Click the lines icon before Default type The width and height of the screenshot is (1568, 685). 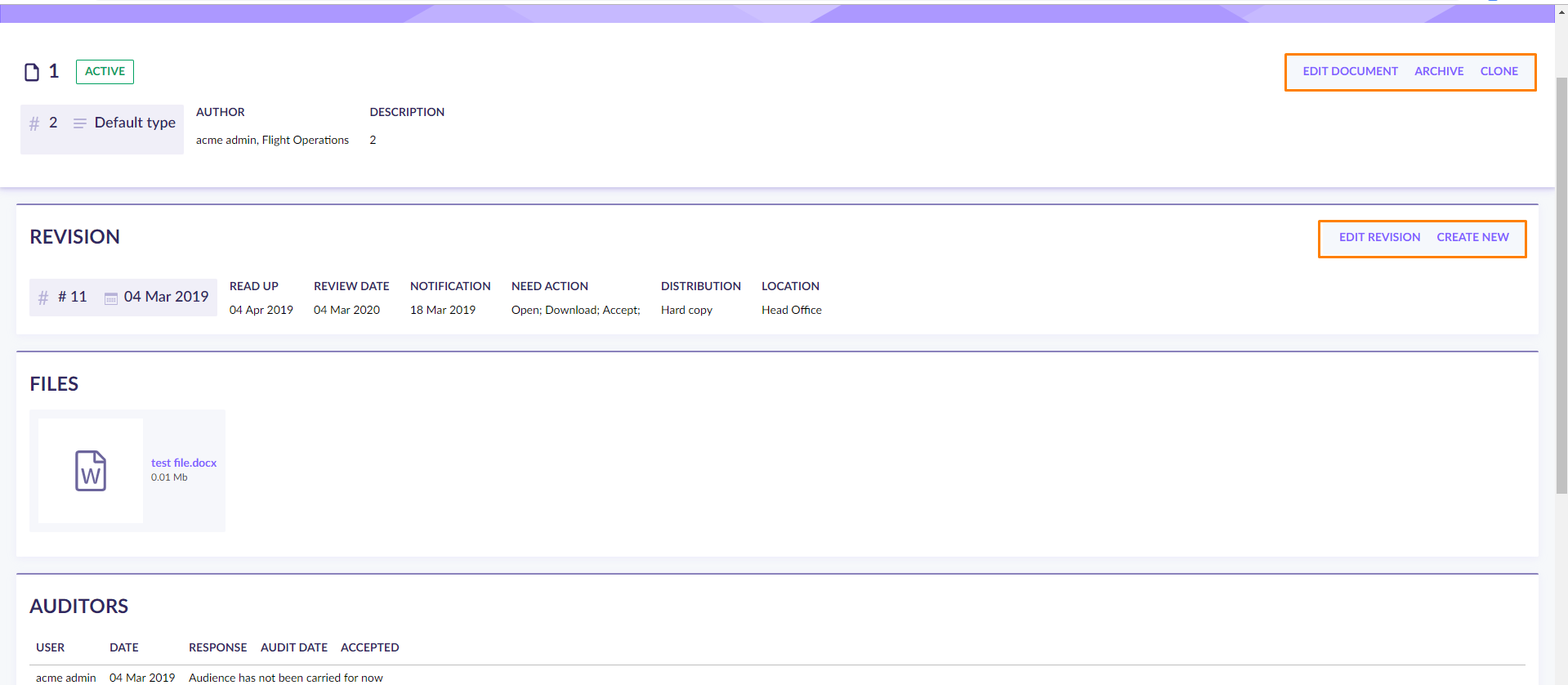79,123
